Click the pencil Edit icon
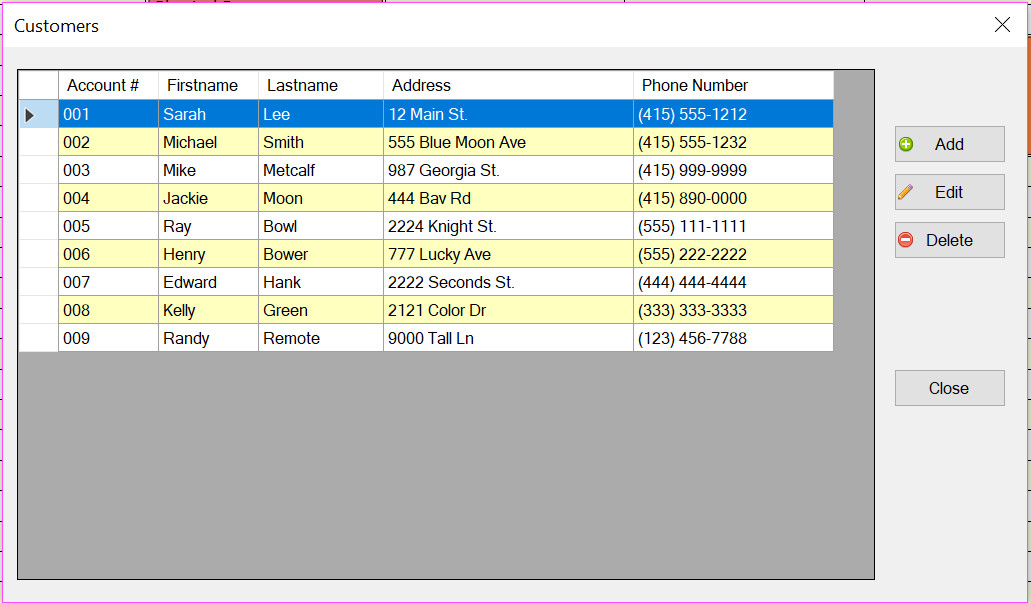 tap(905, 192)
